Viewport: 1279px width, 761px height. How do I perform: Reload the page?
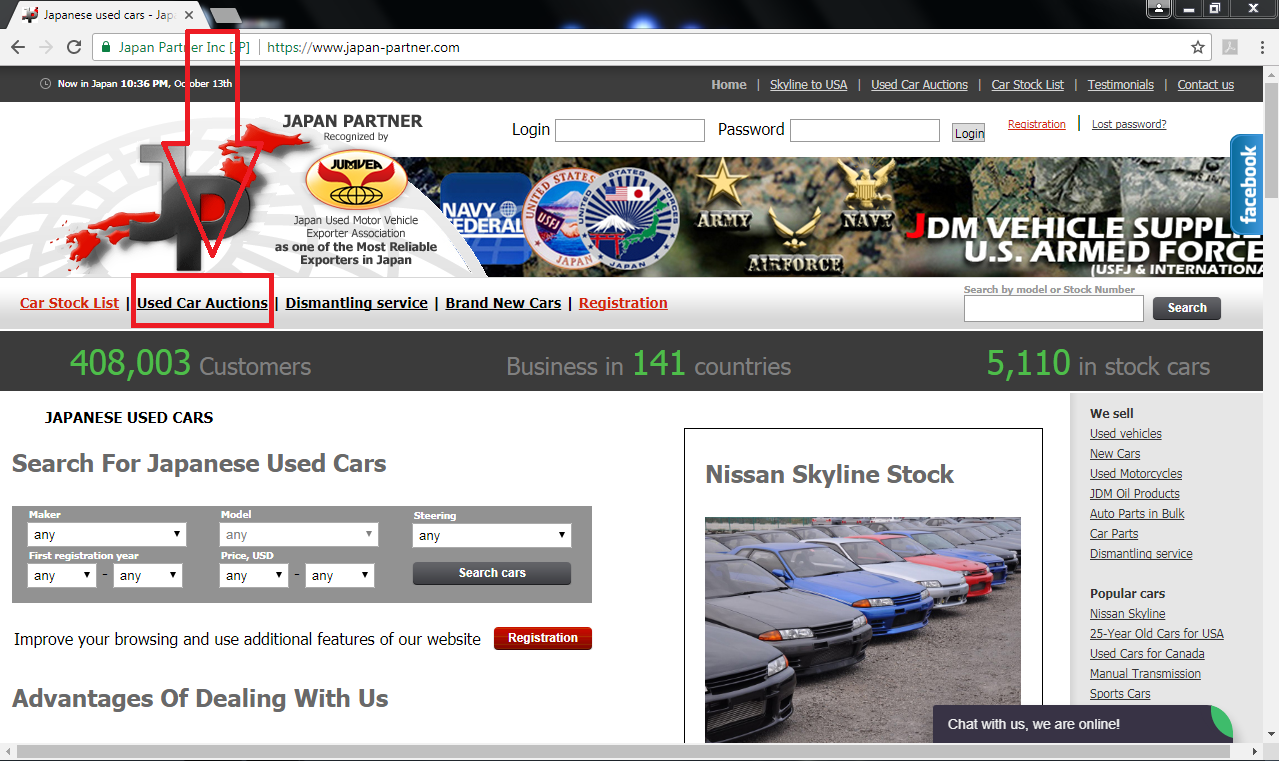point(73,46)
